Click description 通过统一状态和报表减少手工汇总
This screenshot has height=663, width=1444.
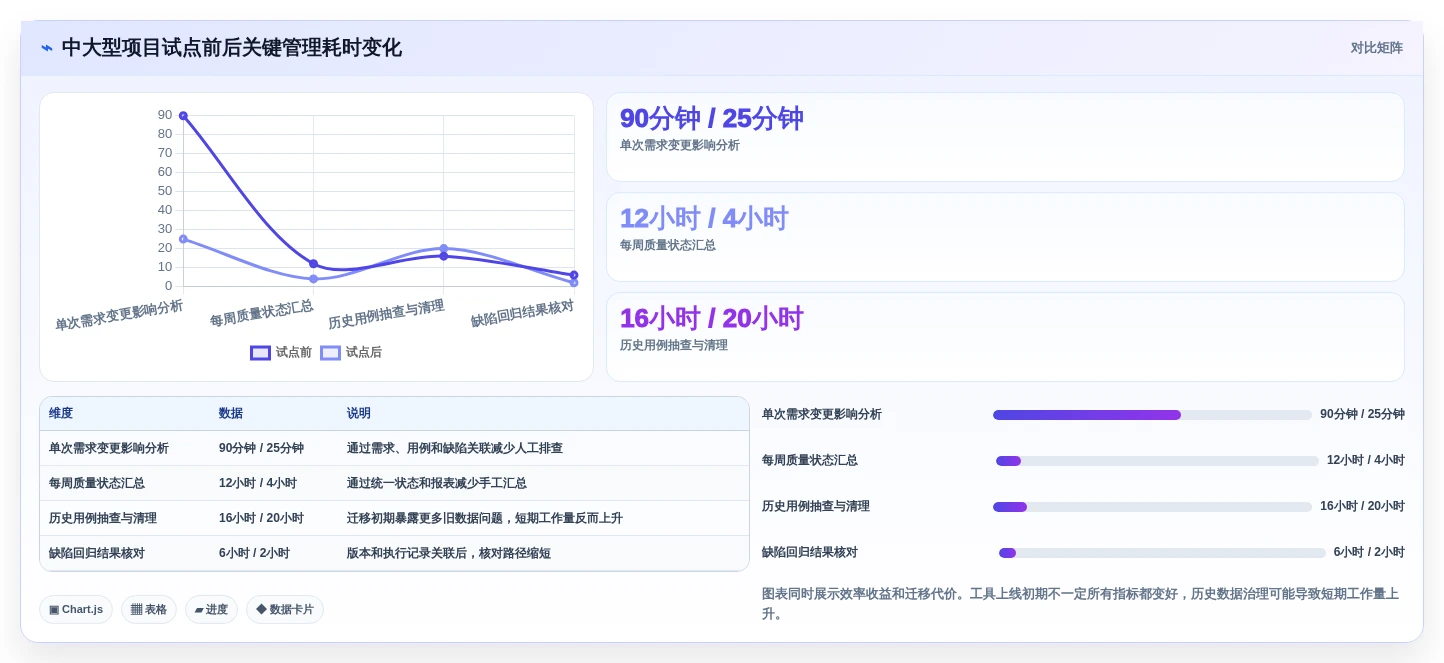(x=437, y=483)
